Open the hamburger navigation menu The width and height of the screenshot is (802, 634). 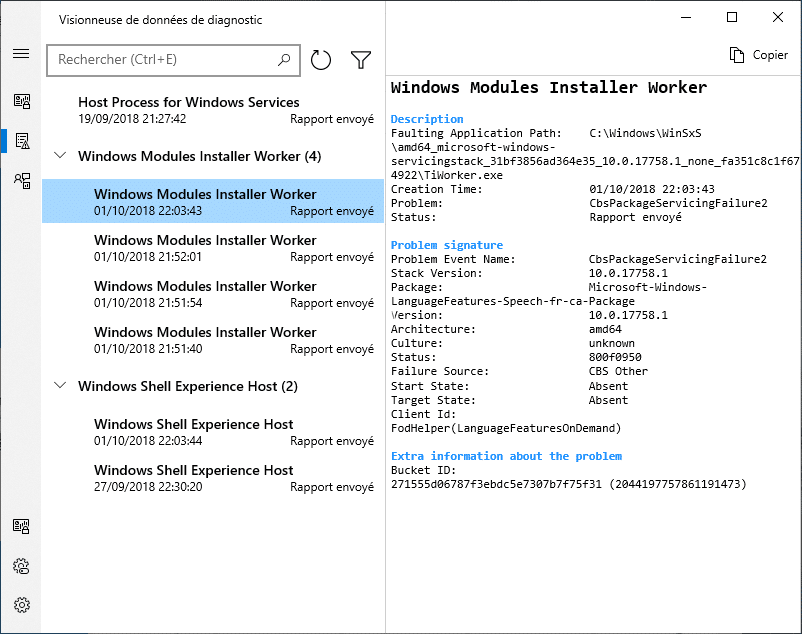pyautogui.click(x=21, y=53)
